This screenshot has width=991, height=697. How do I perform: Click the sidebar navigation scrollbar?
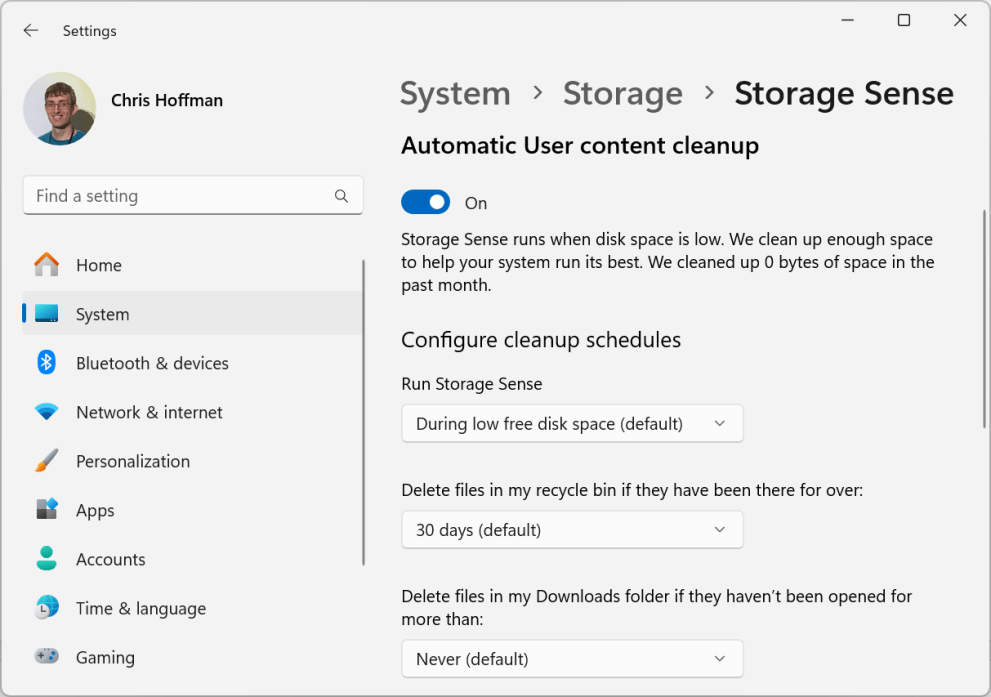coord(363,412)
